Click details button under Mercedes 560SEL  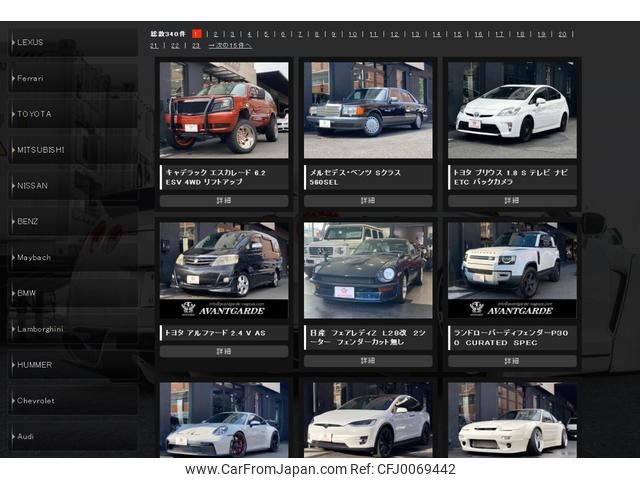tap(368, 200)
